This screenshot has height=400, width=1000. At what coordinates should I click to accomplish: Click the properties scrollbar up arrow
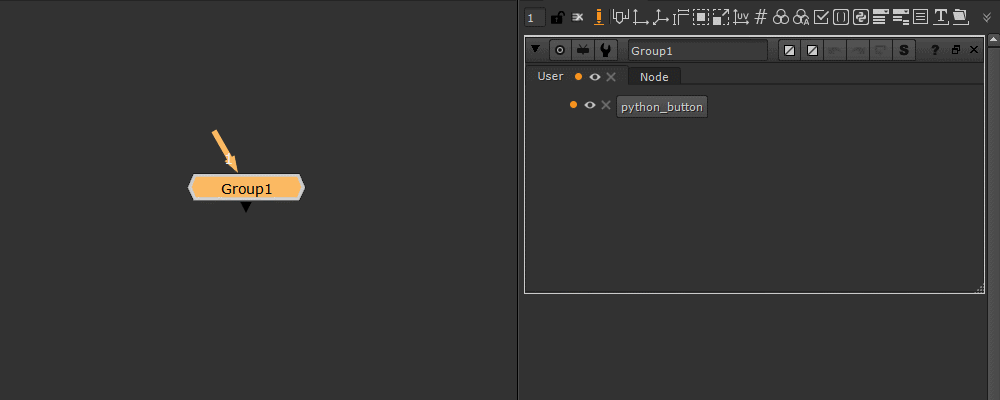tap(994, 40)
